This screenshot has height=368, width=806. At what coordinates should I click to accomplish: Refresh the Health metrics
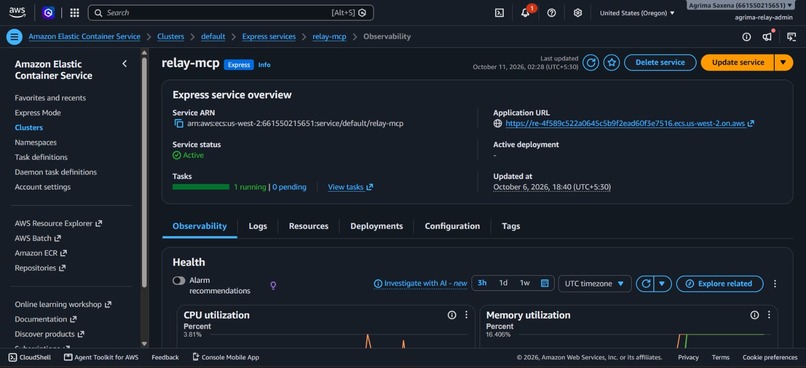point(646,283)
